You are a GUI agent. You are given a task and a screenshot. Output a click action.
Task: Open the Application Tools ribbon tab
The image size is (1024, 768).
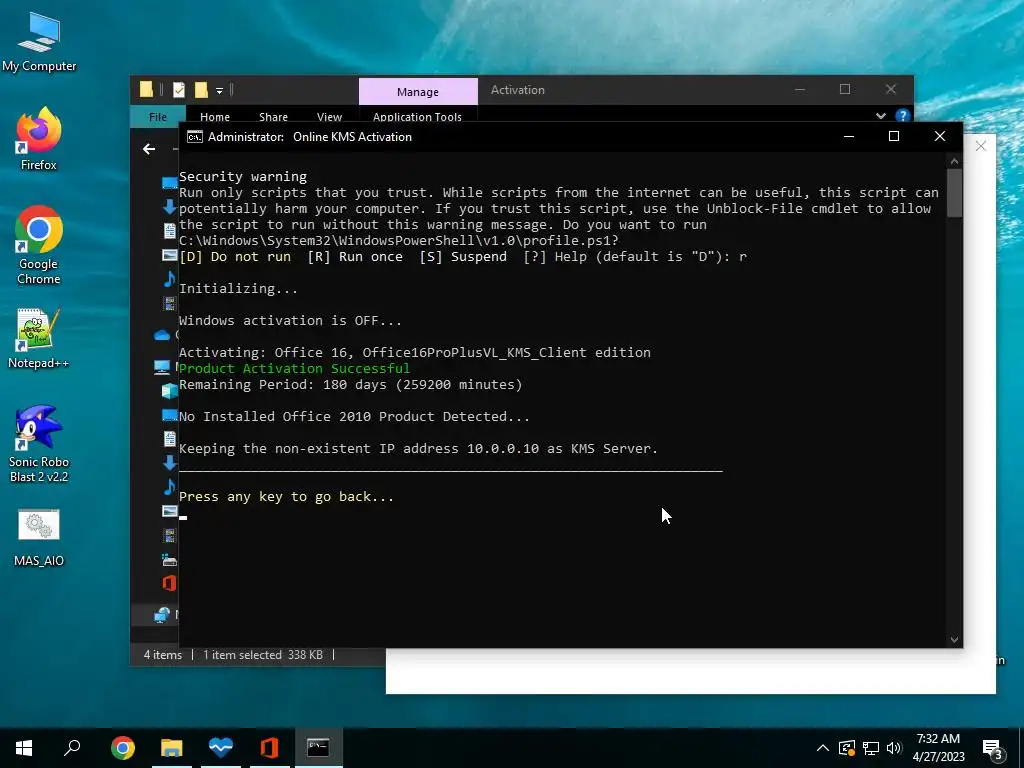(417, 116)
